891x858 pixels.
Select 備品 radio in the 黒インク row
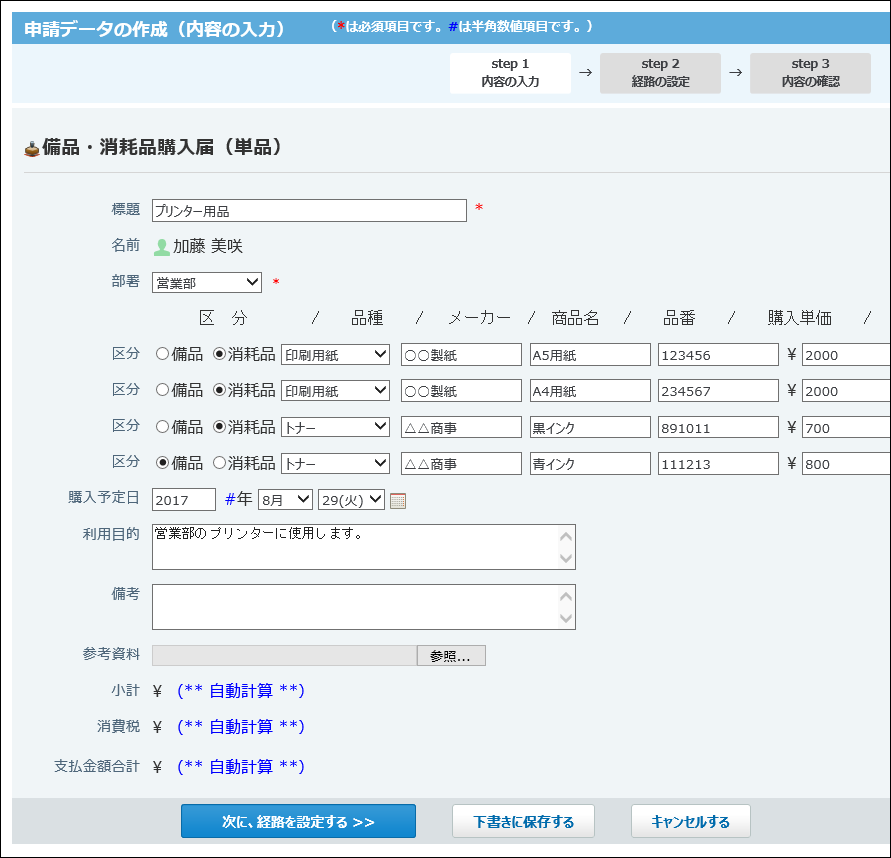pos(163,427)
